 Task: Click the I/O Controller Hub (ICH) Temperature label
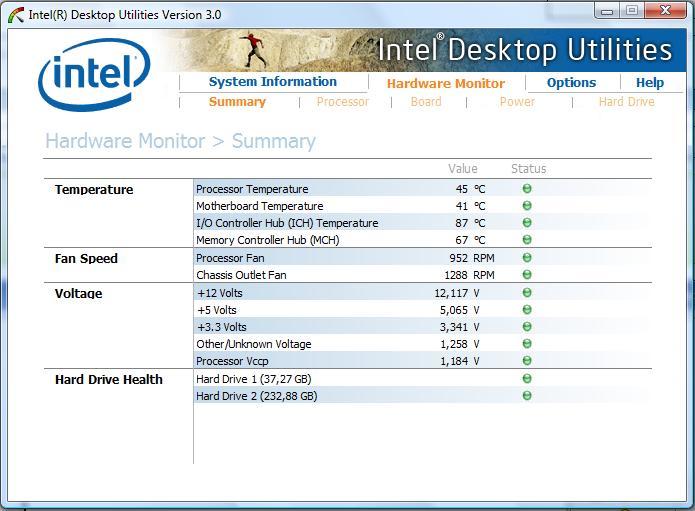click(287, 223)
